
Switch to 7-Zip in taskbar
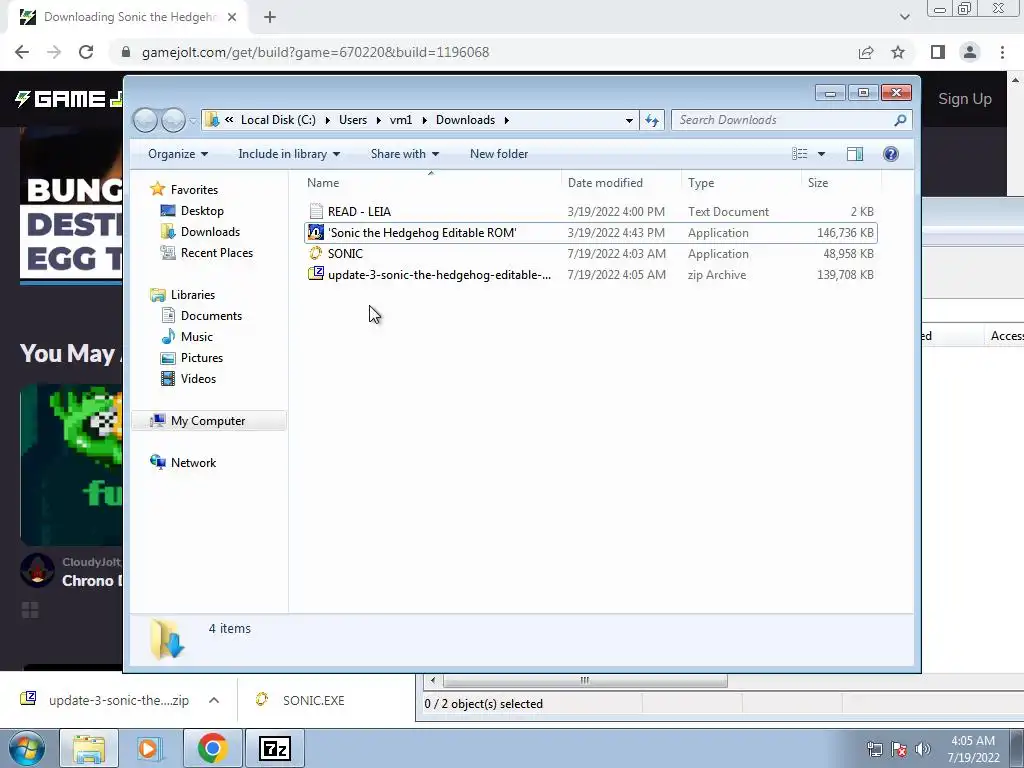coord(274,748)
